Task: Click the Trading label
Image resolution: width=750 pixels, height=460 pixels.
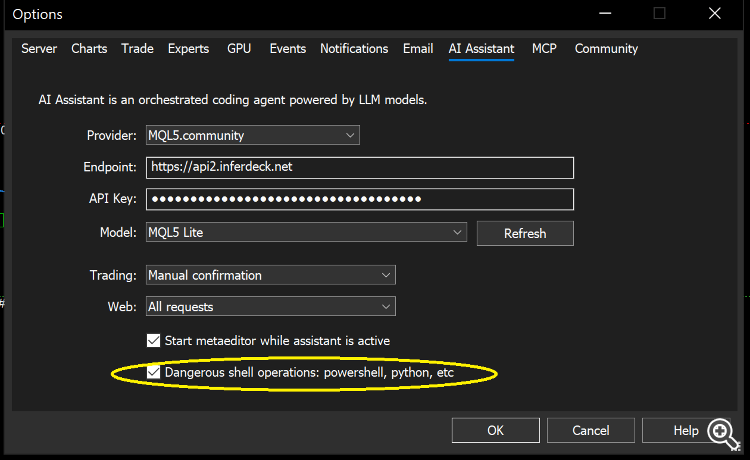Action: click(113, 275)
